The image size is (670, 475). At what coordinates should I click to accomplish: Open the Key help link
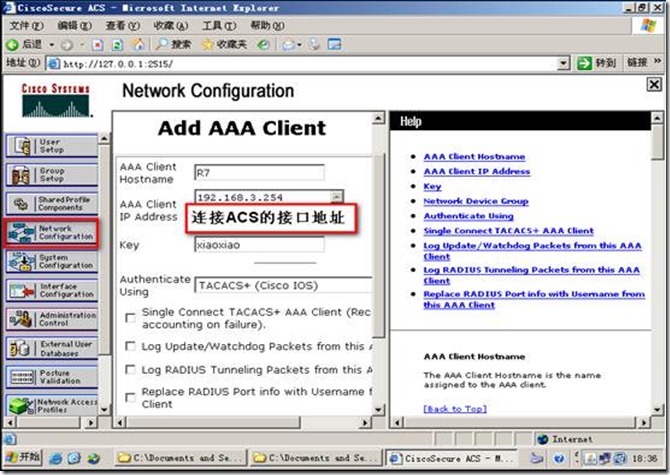coord(432,186)
